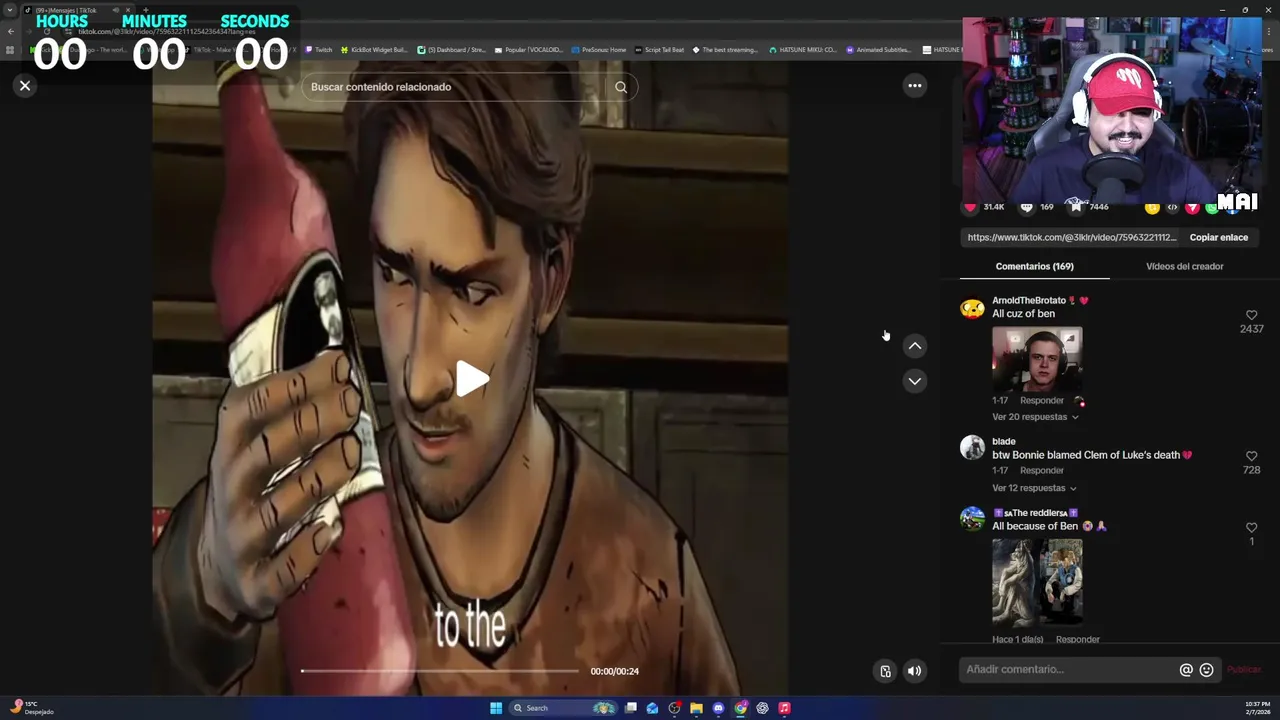Open Chrome from taskbar
This screenshot has width=1280, height=720.
click(x=740, y=708)
